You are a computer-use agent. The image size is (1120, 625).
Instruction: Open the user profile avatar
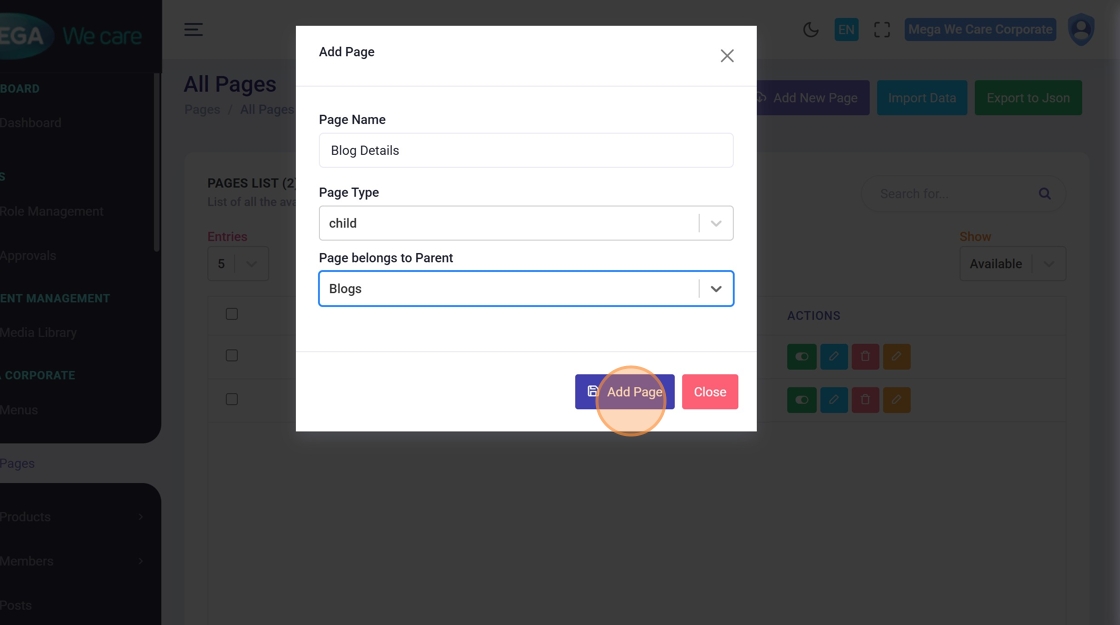point(1081,30)
